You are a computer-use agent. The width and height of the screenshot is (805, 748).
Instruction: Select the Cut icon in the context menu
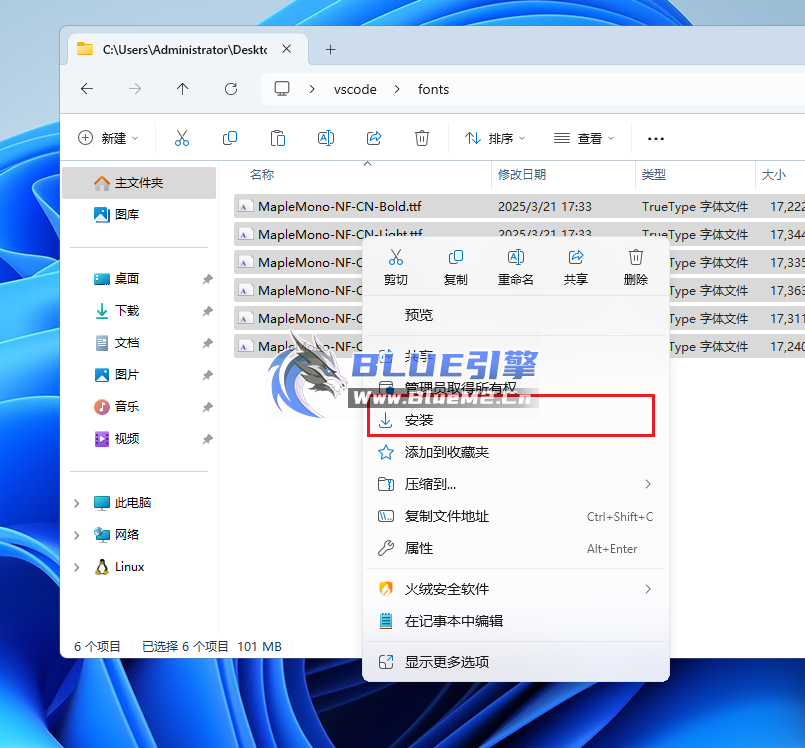coord(395,265)
